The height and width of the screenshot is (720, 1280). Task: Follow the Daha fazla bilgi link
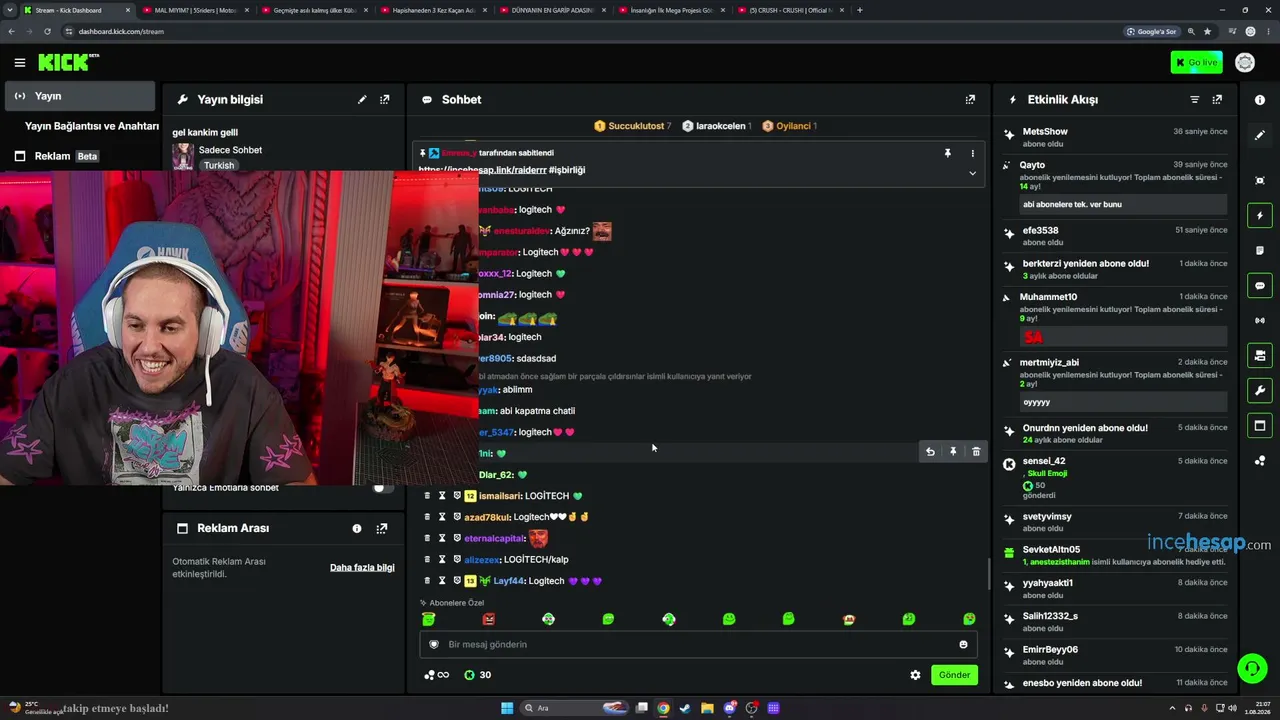[x=362, y=568]
